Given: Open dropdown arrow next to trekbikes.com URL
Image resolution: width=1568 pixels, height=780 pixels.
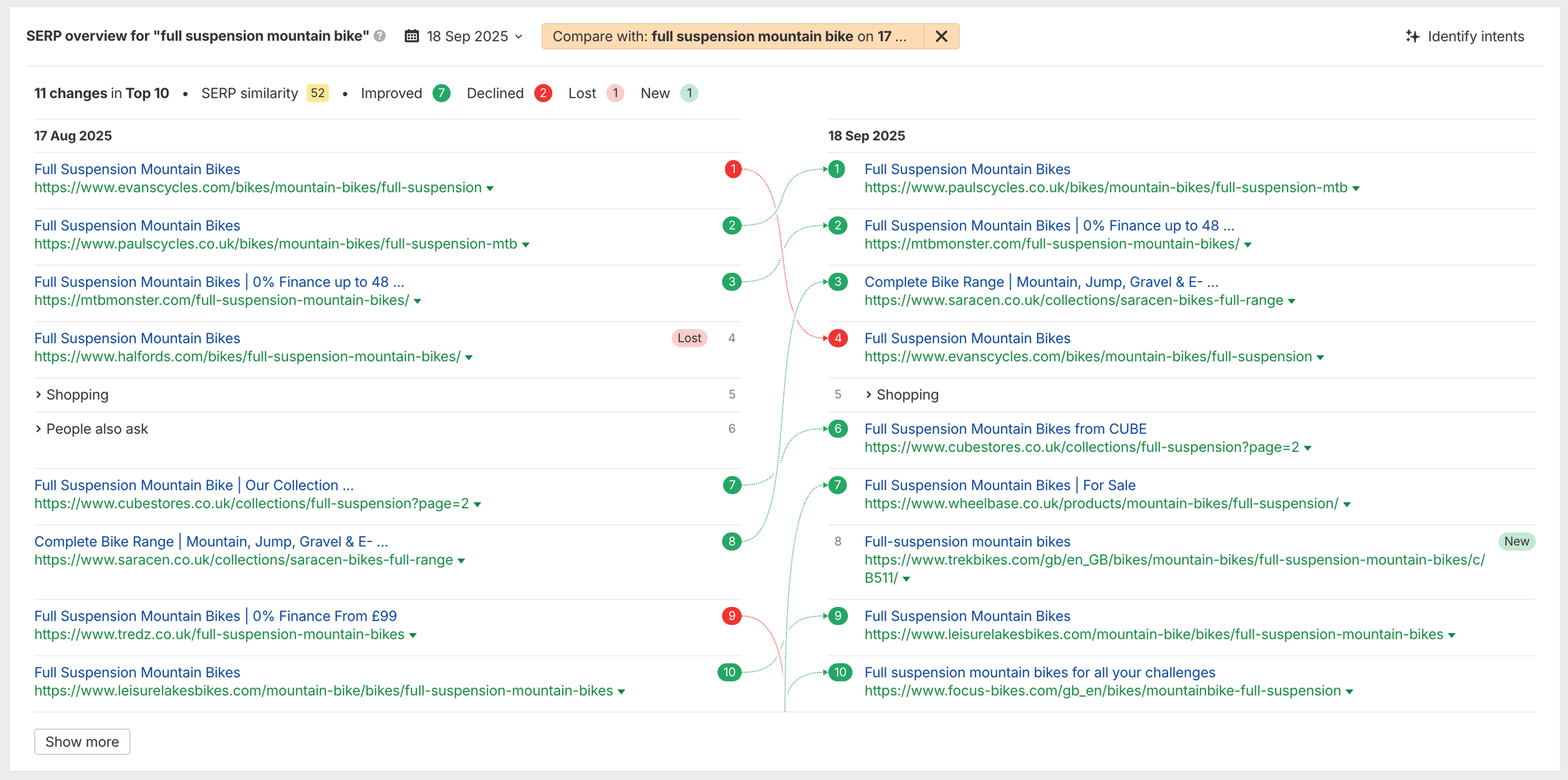Looking at the screenshot, I should coord(907,579).
